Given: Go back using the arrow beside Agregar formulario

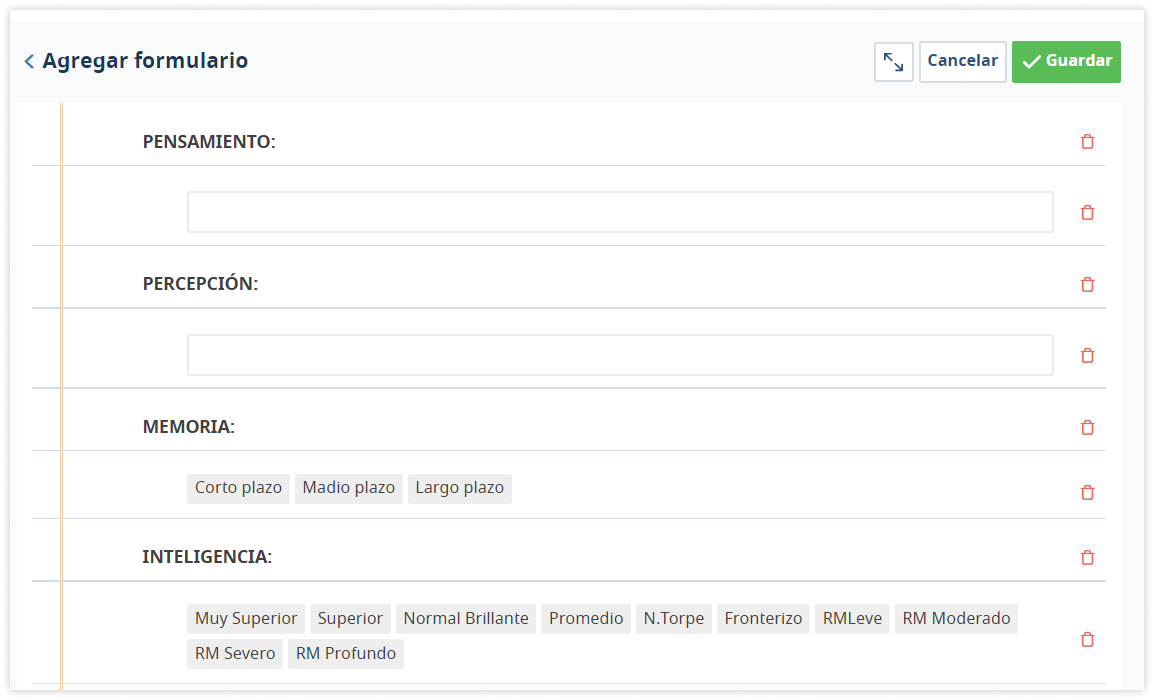Looking at the screenshot, I should click(x=29, y=61).
